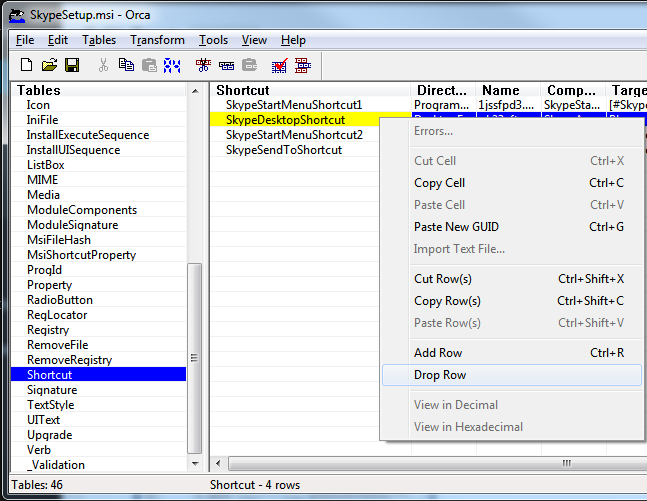Open the View menu

click(x=254, y=40)
